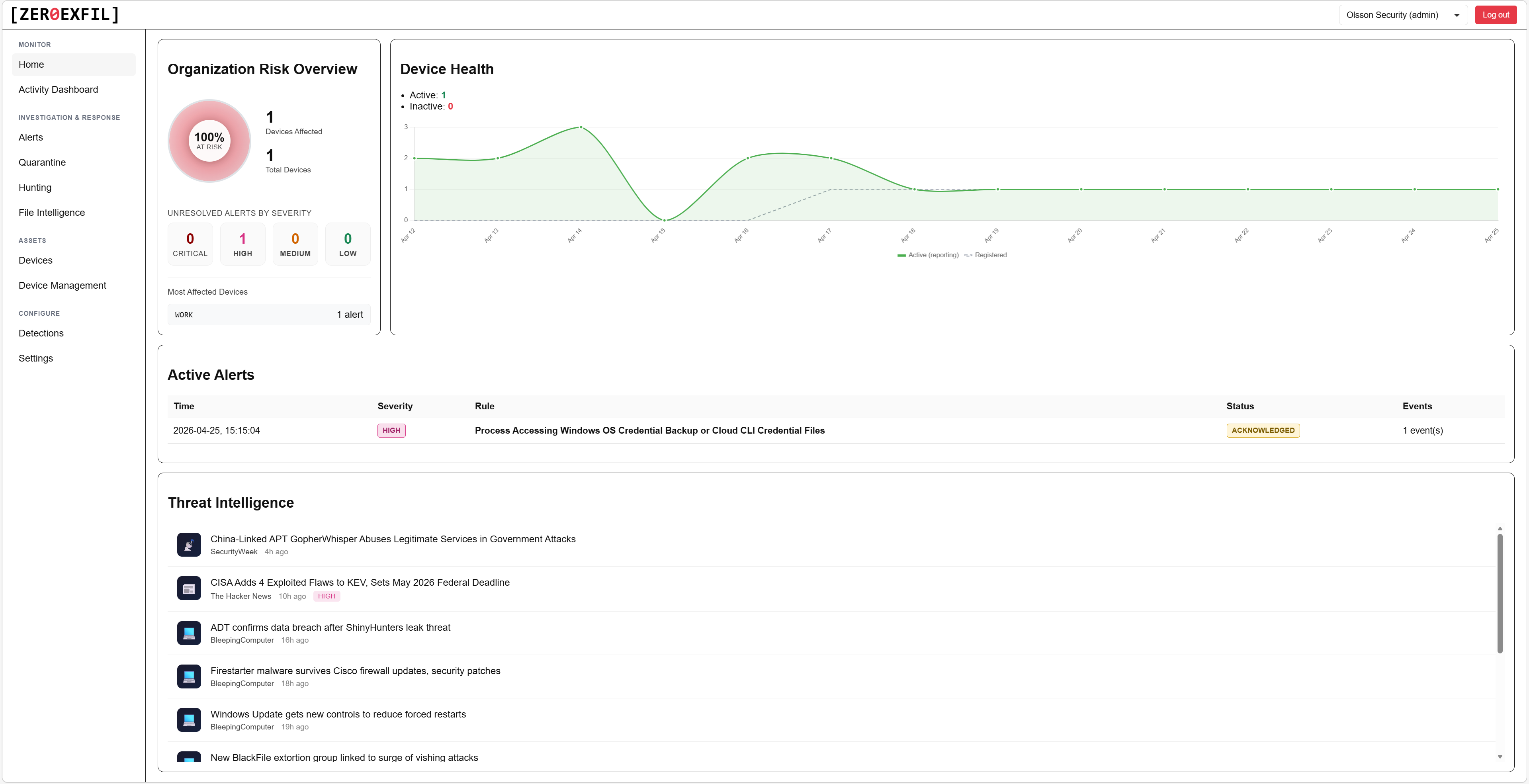Click the HIGH severity badge in Active Alerts
This screenshot has height=784, width=1529.
coord(391,430)
